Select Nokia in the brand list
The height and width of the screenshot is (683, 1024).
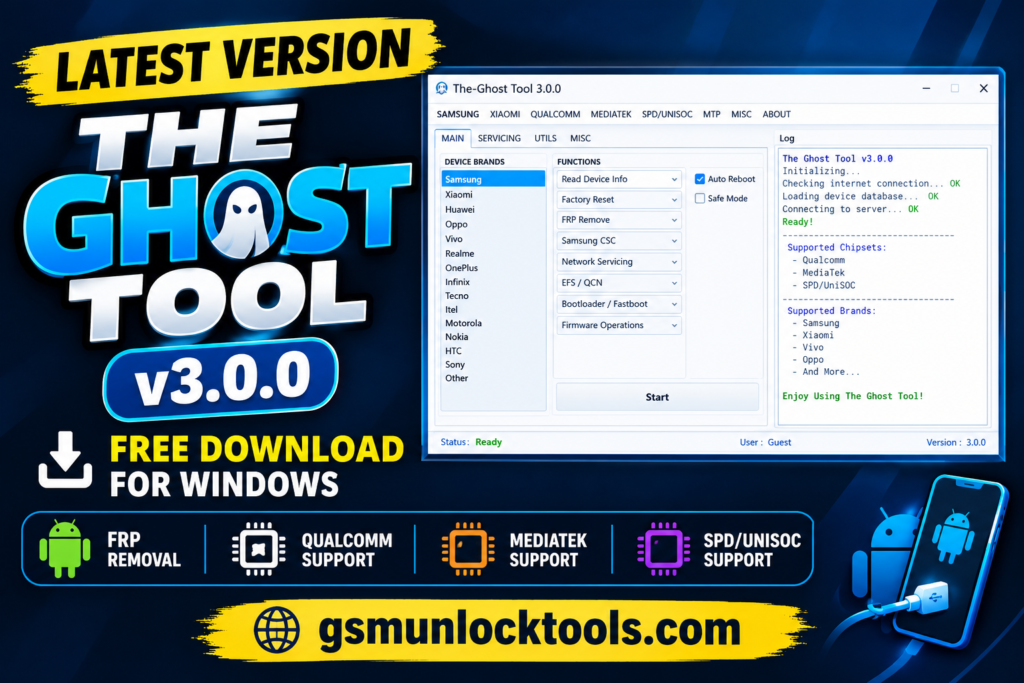point(493,337)
